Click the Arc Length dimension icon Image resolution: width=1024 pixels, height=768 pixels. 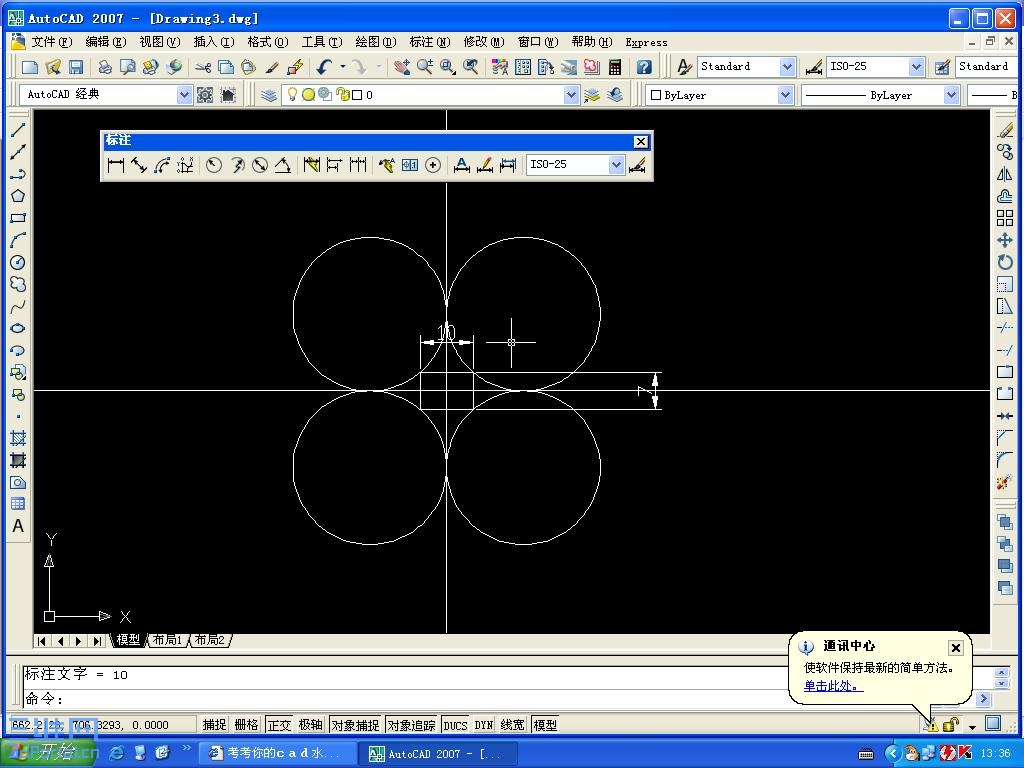click(161, 165)
